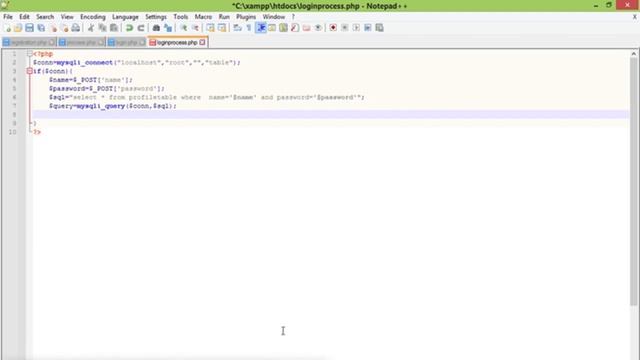Viewport: 640px width, 360px height.
Task: Click the Print toolbar icon
Action: pos(76,28)
